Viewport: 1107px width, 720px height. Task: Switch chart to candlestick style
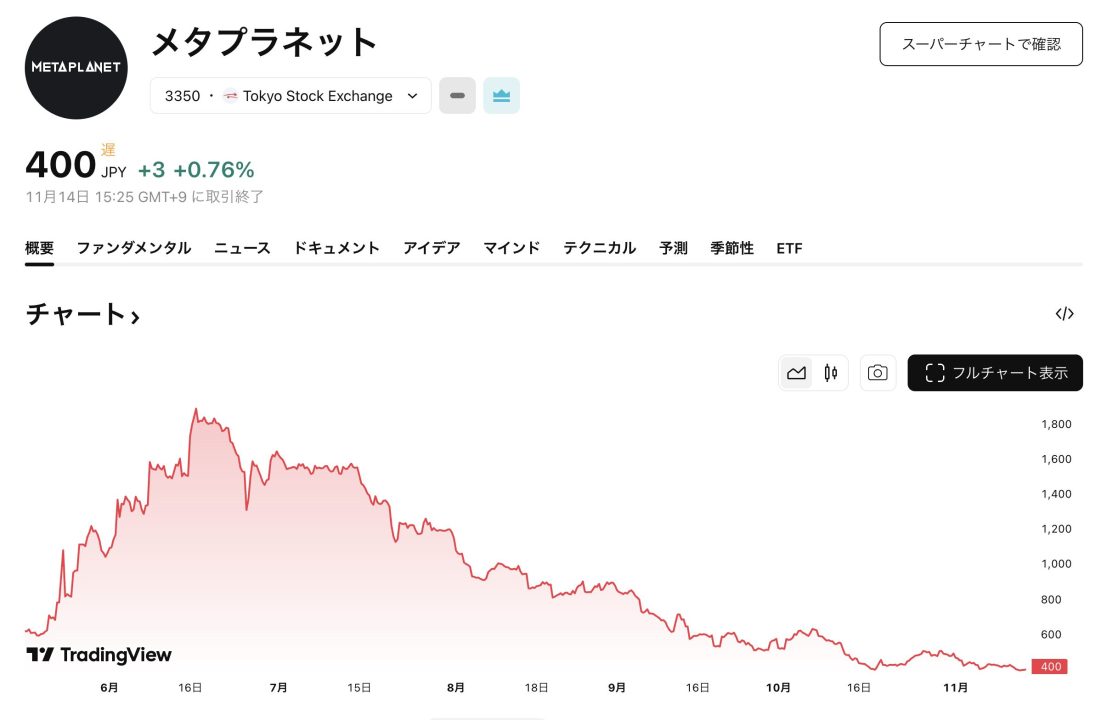(x=831, y=373)
